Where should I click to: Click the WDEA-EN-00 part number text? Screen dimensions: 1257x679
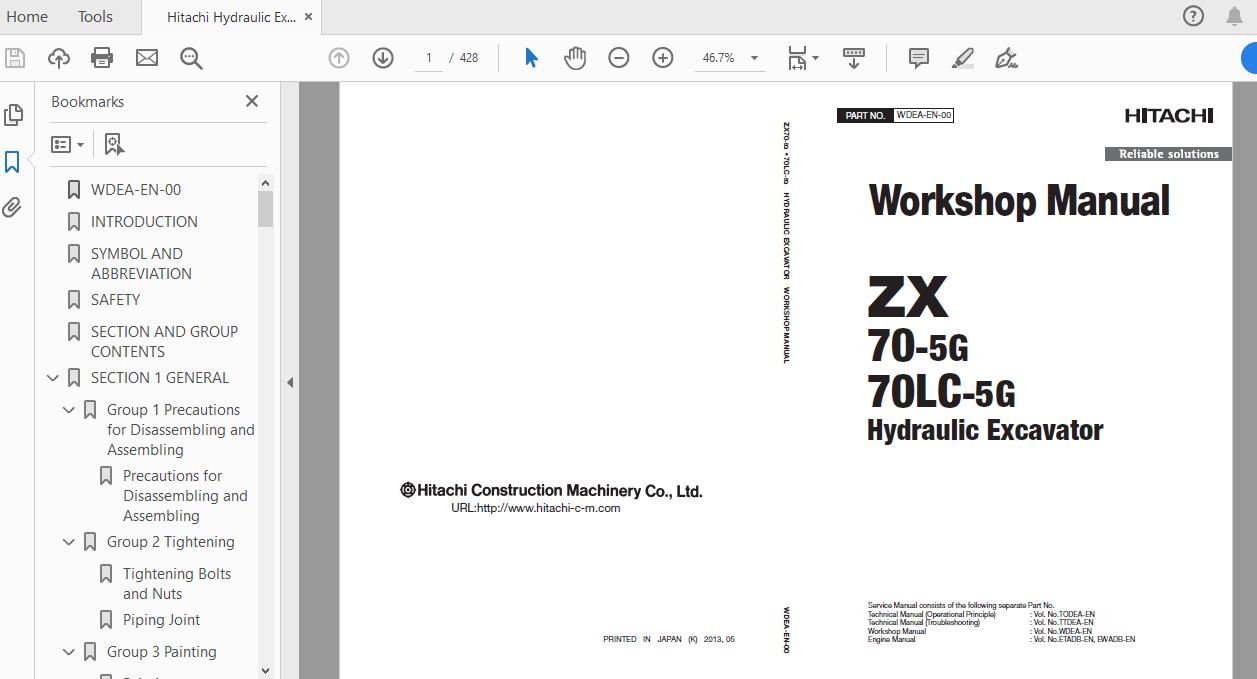(x=924, y=115)
